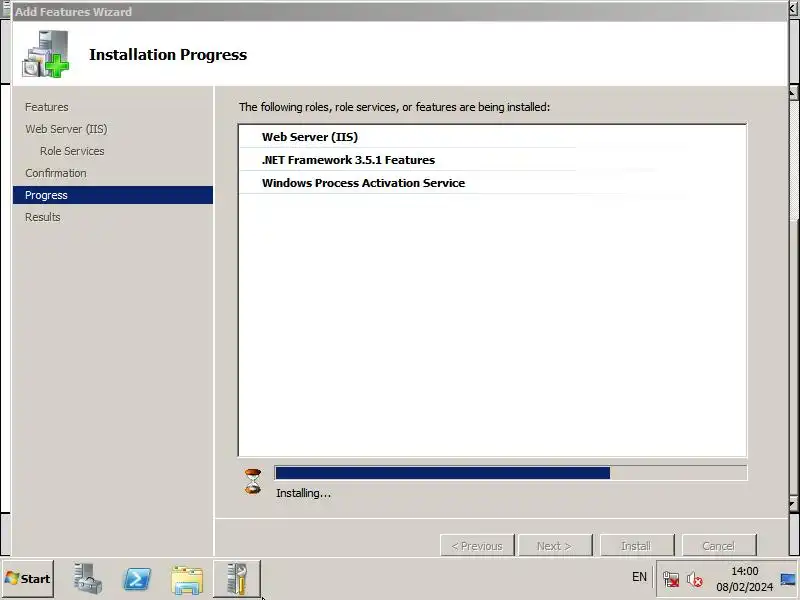Image resolution: width=800 pixels, height=600 pixels.
Task: Click the background window scrollbar down arrow
Action: tap(793, 504)
